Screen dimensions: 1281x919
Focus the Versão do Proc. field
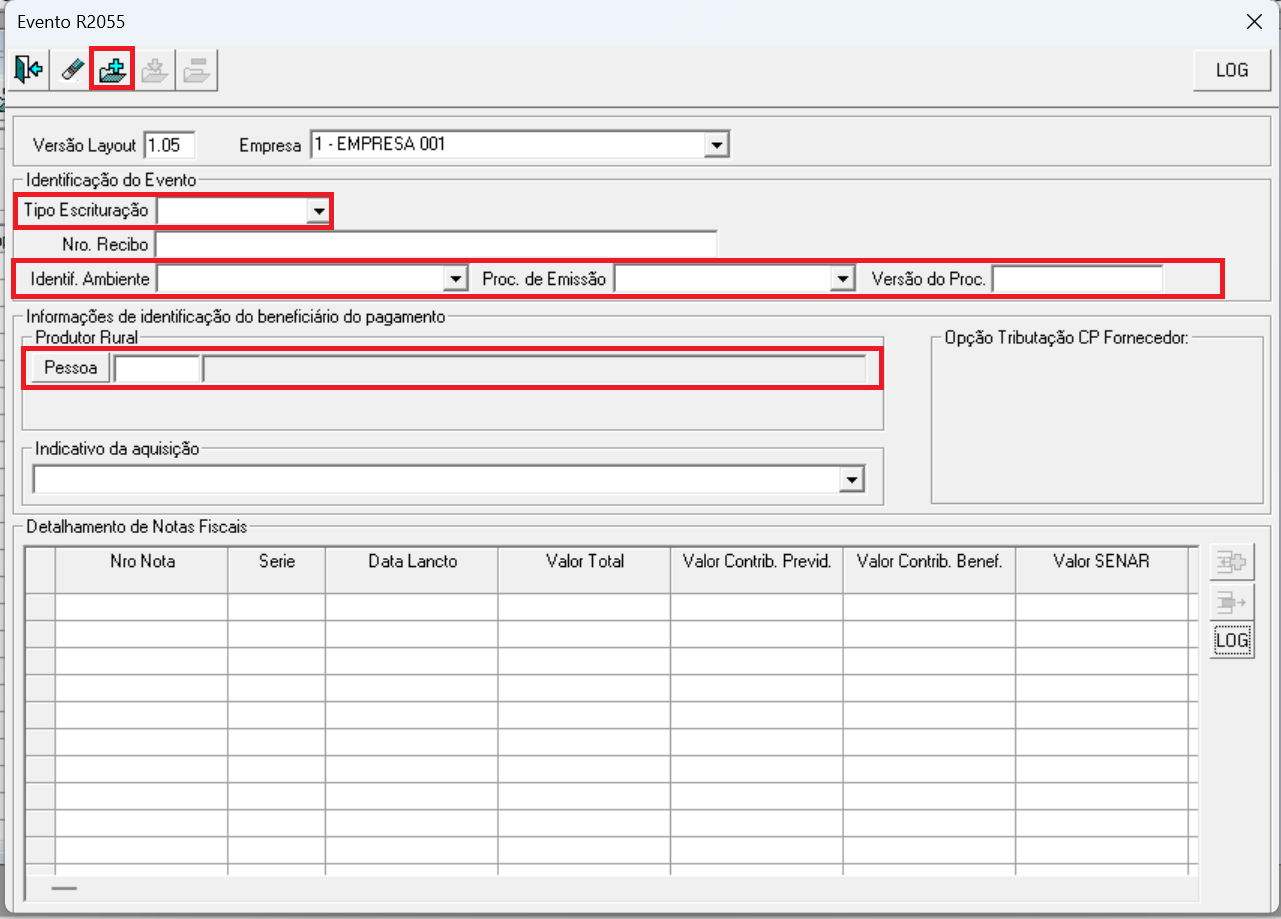click(1078, 279)
